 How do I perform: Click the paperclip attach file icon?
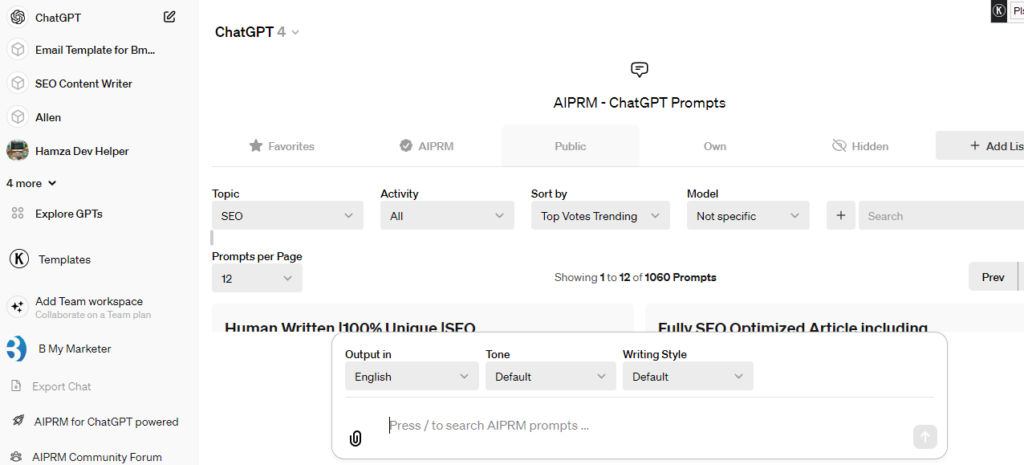click(355, 438)
